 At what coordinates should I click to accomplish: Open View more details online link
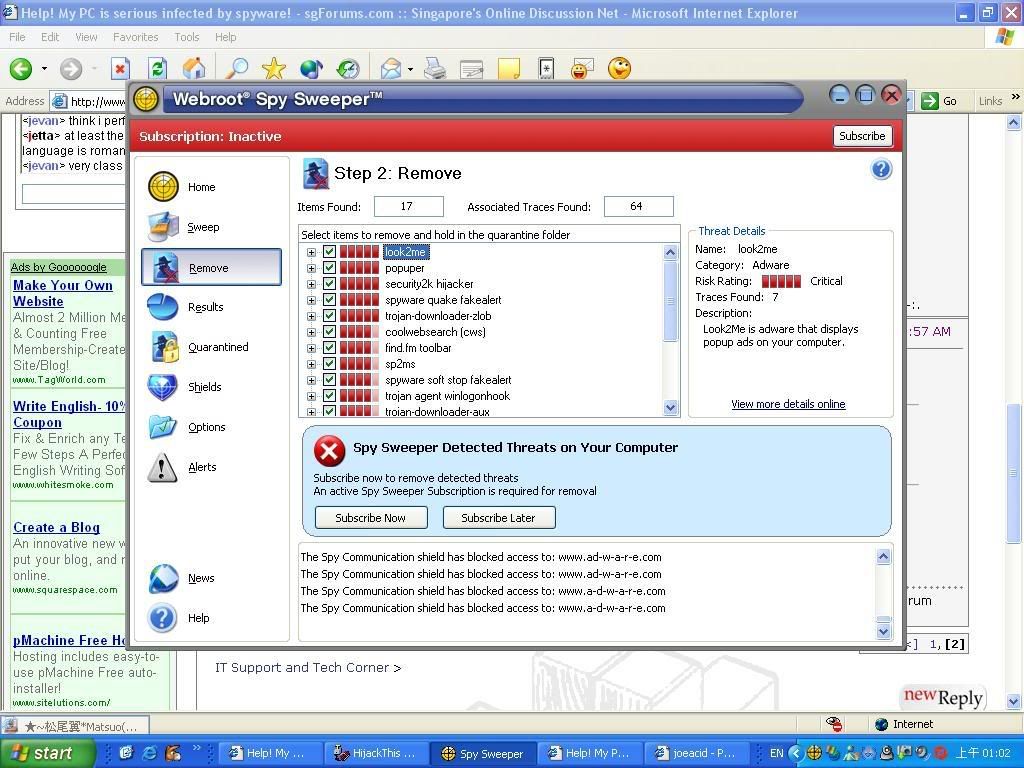coord(788,404)
